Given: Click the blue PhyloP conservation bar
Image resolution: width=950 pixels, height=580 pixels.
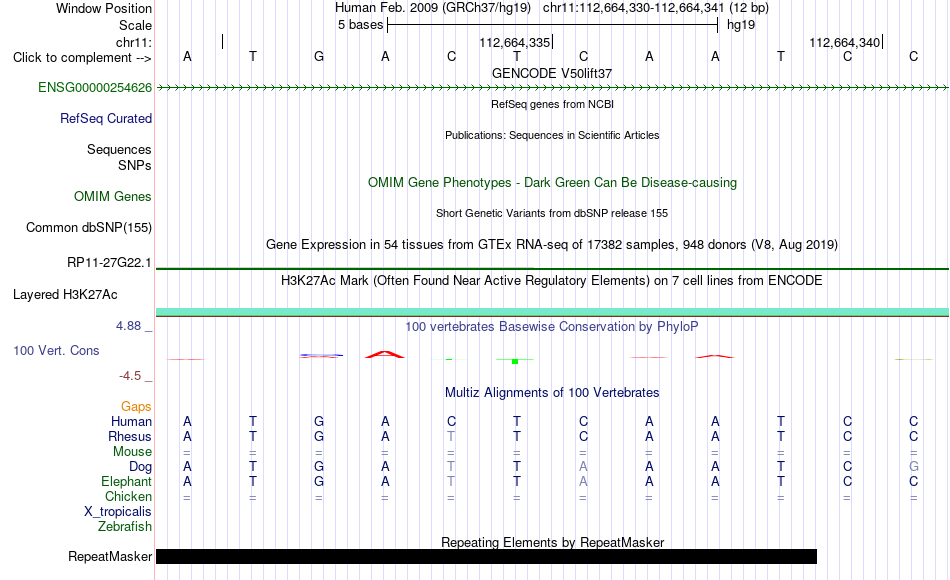Looking at the screenshot, I should click(321, 355).
